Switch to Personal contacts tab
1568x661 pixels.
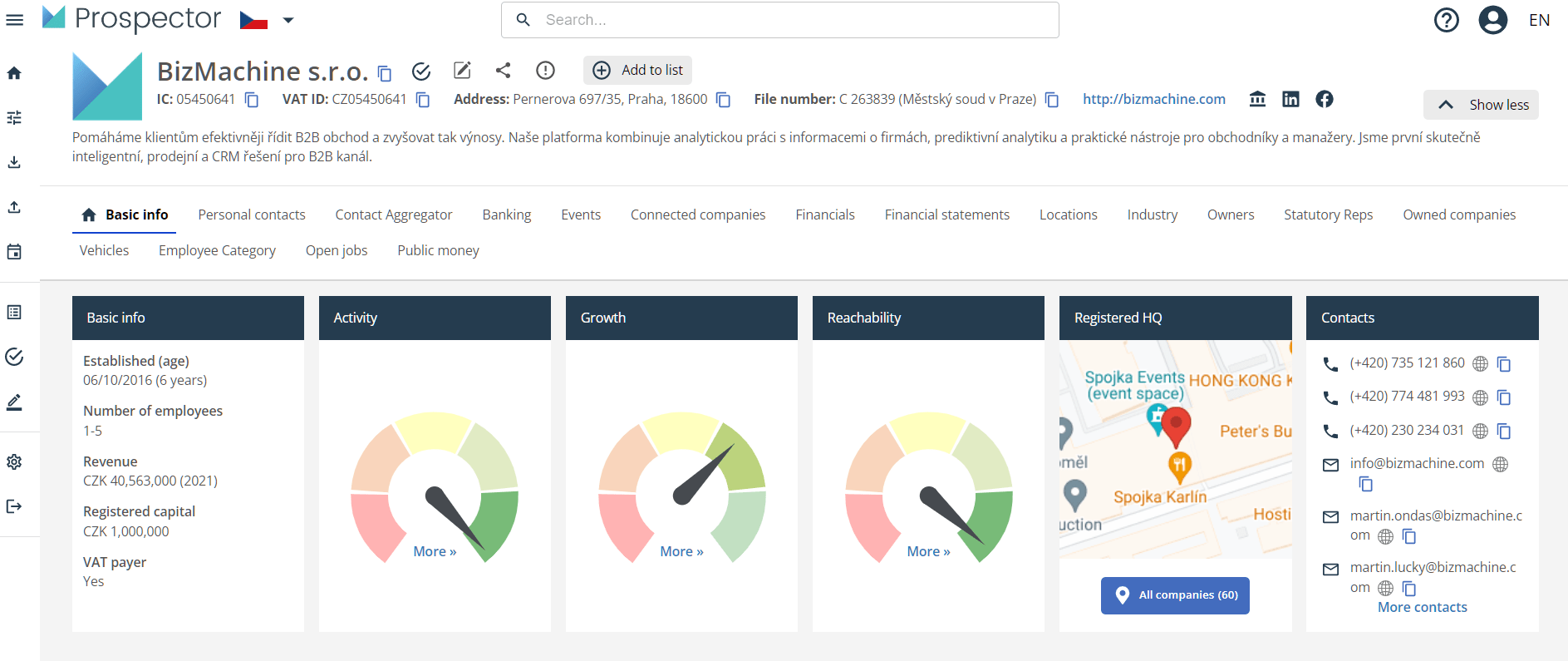pyautogui.click(x=252, y=215)
